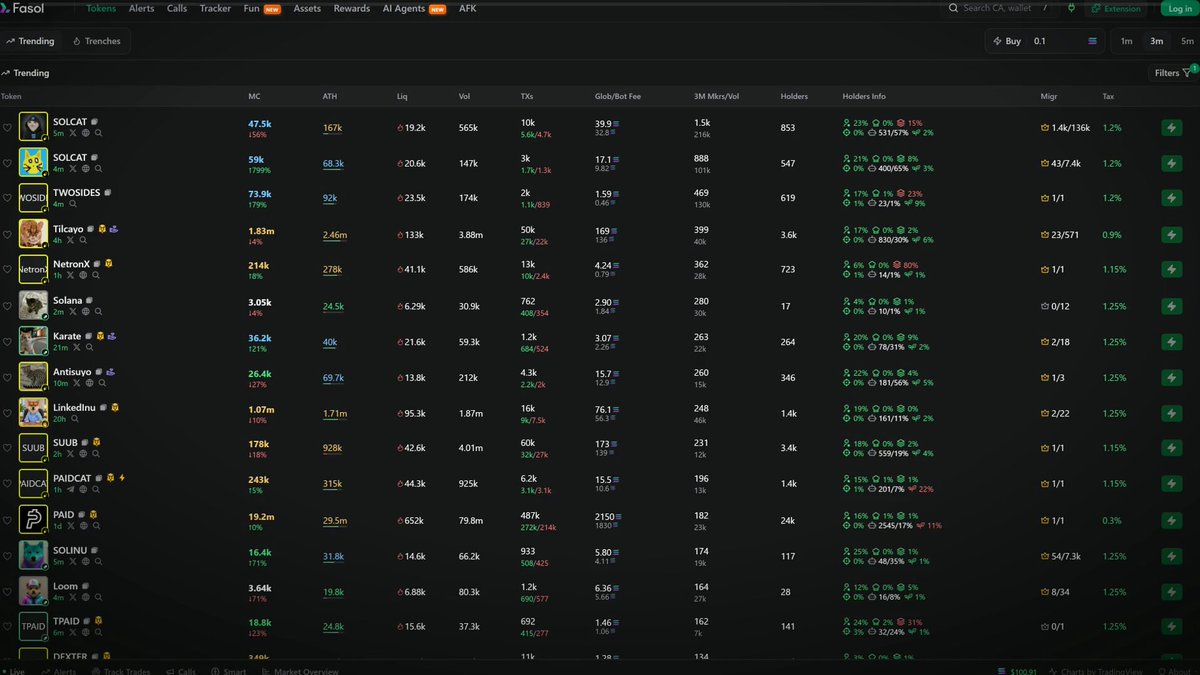Open the SOLINU wolf token image
Viewport: 1200px width, 675px height.
click(x=33, y=556)
